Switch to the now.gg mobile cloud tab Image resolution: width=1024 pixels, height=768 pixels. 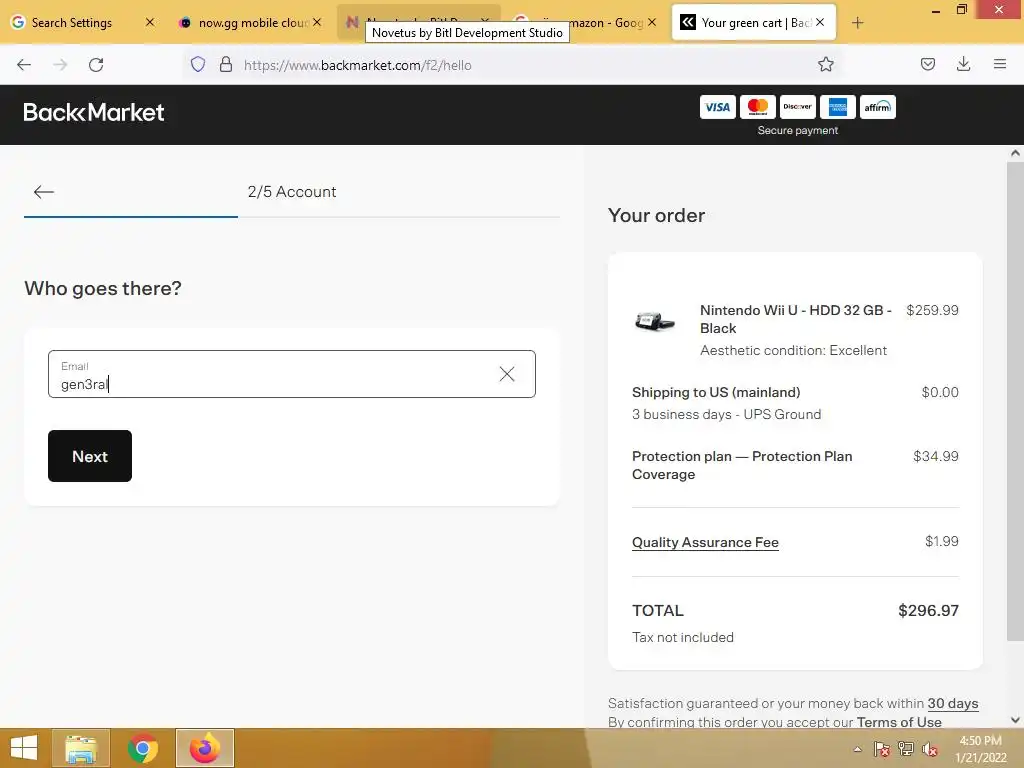tap(253, 23)
